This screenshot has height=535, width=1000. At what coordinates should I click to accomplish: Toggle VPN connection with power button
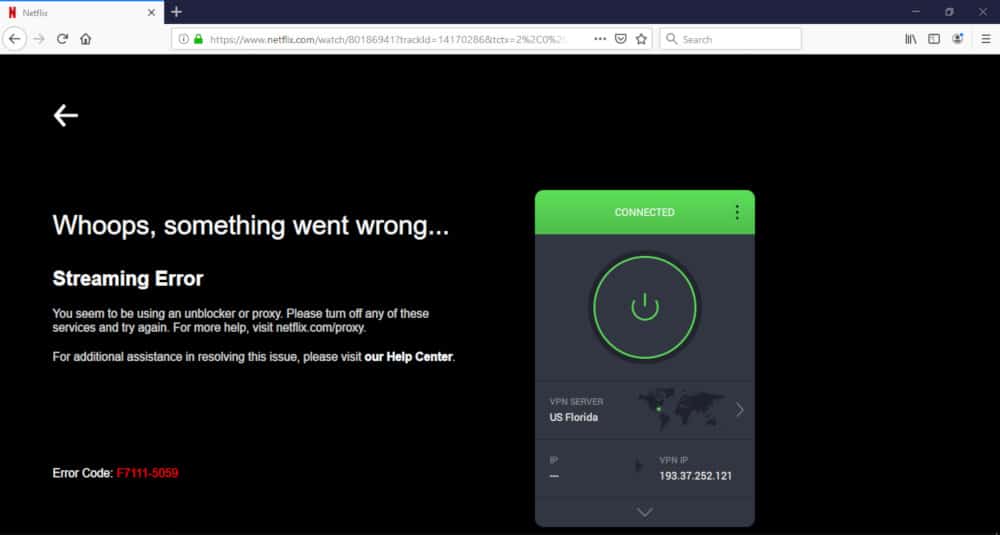(x=644, y=307)
